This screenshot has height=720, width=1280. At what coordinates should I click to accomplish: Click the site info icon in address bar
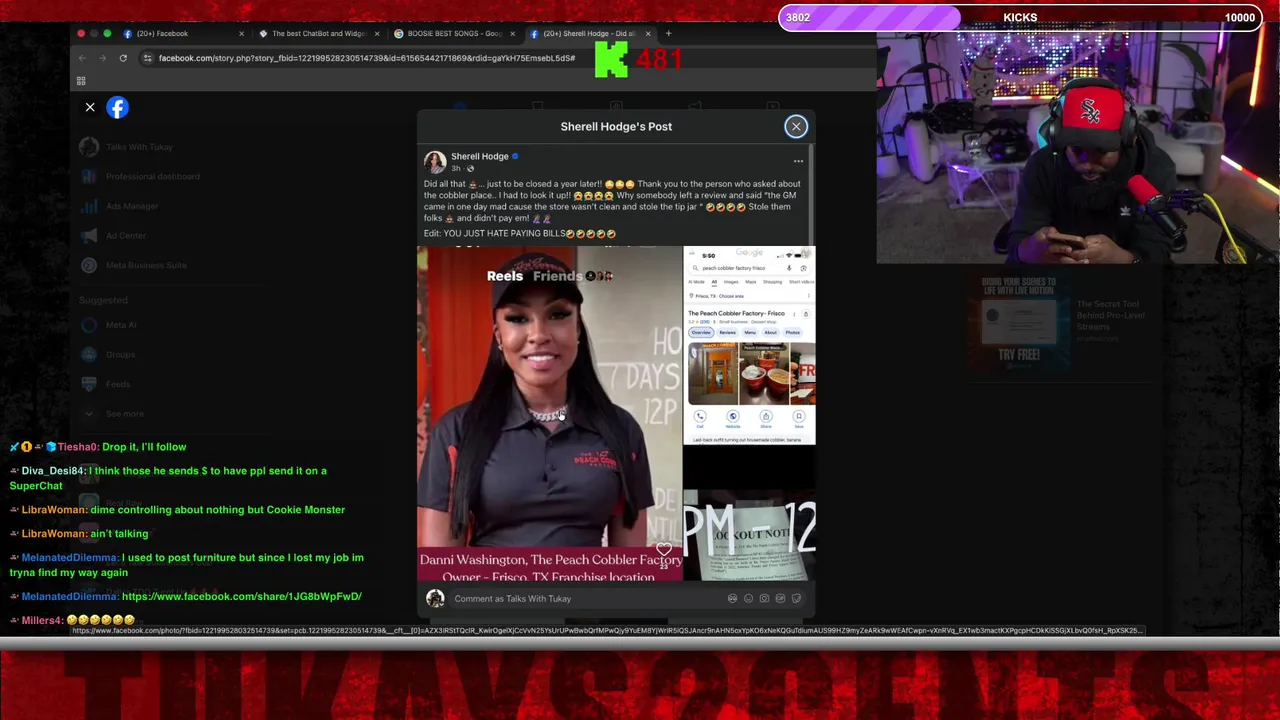click(x=147, y=58)
